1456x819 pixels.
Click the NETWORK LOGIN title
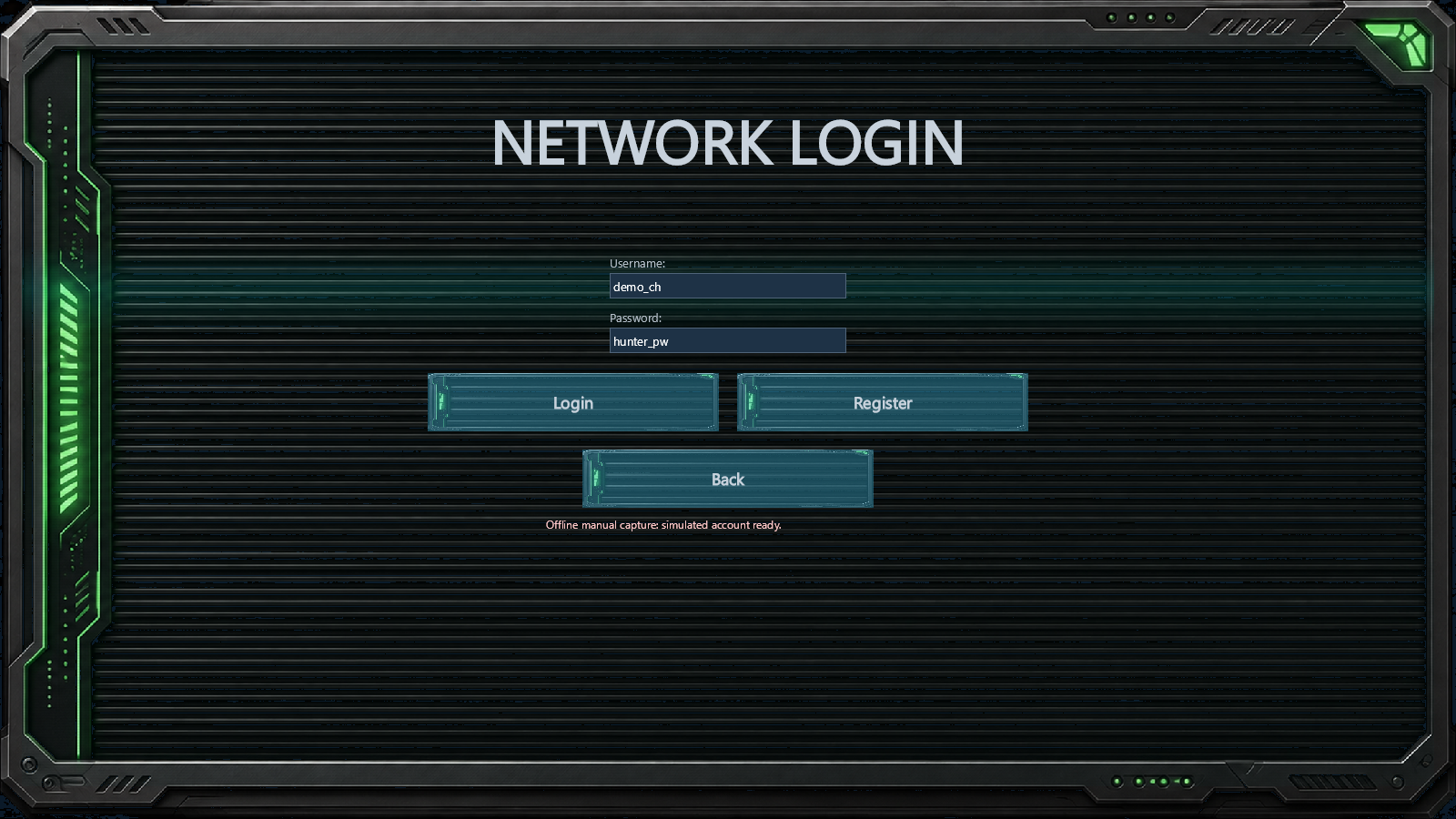(x=728, y=143)
